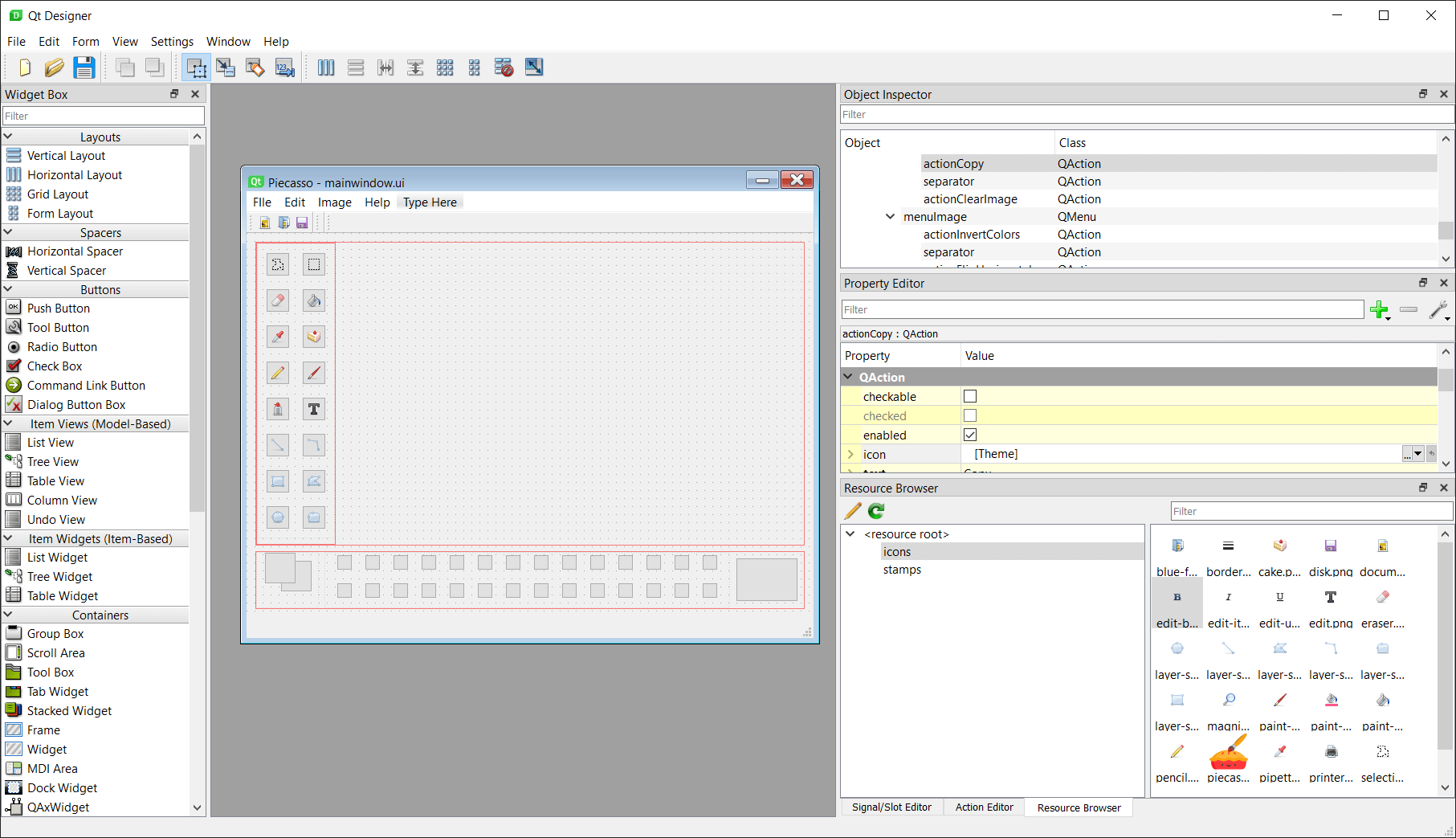
Task: Pick Tab Widget in the Widget Box
Action: pyautogui.click(x=58, y=692)
